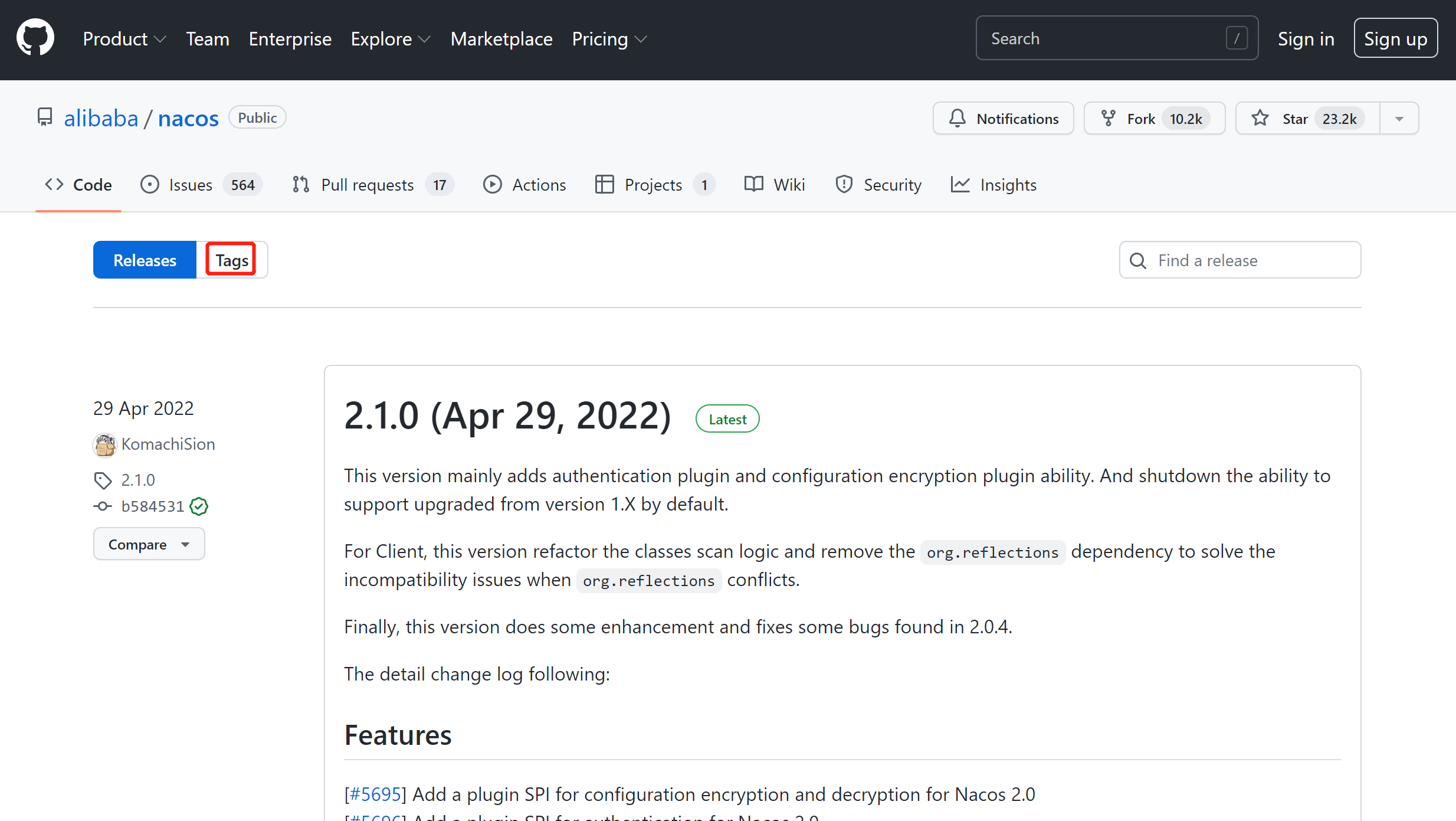Expand the Pricing dropdown menu
Viewport: 1456px width, 821px height.
[609, 39]
